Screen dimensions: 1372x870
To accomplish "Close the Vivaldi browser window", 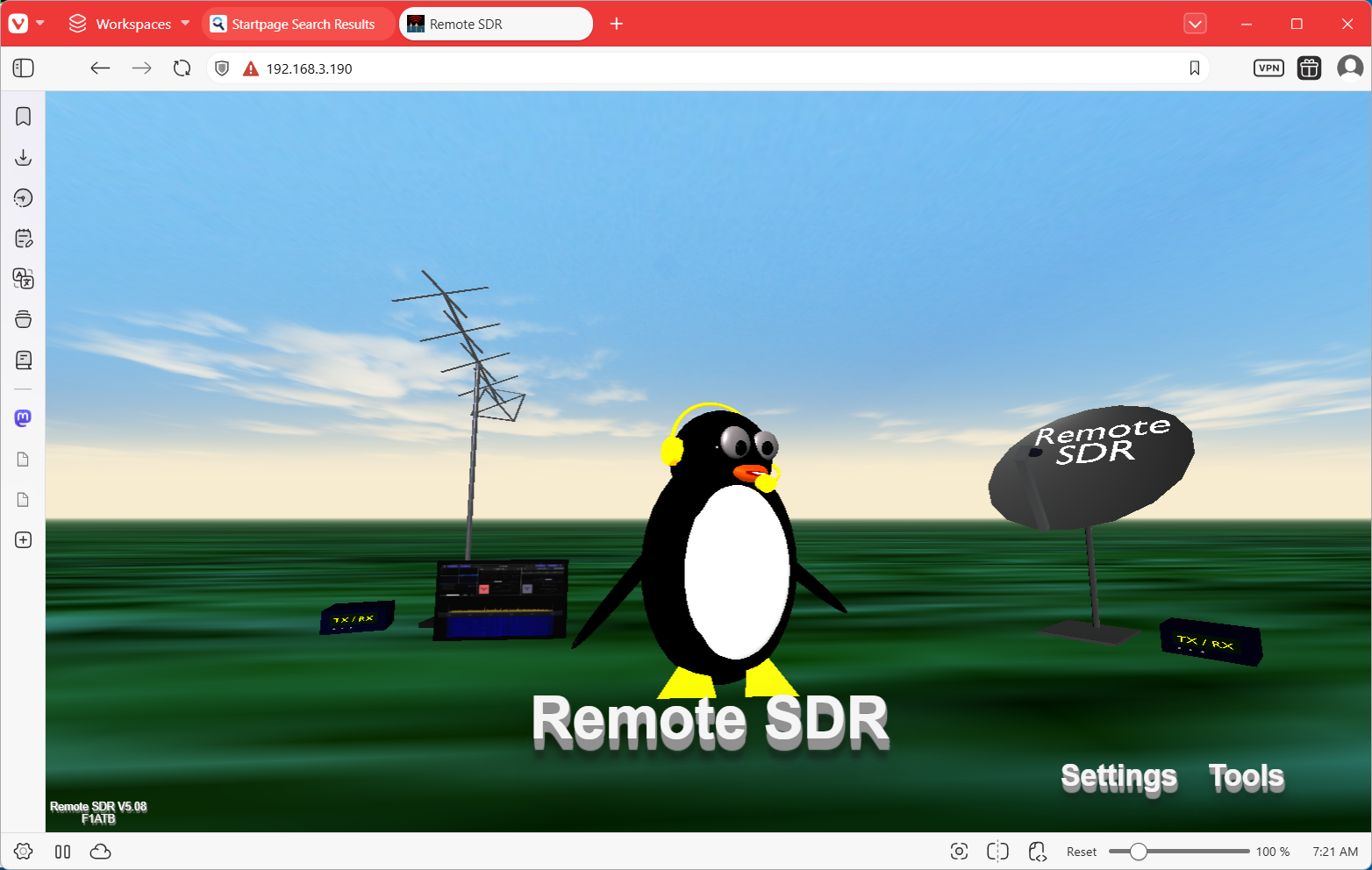I will point(1347,24).
